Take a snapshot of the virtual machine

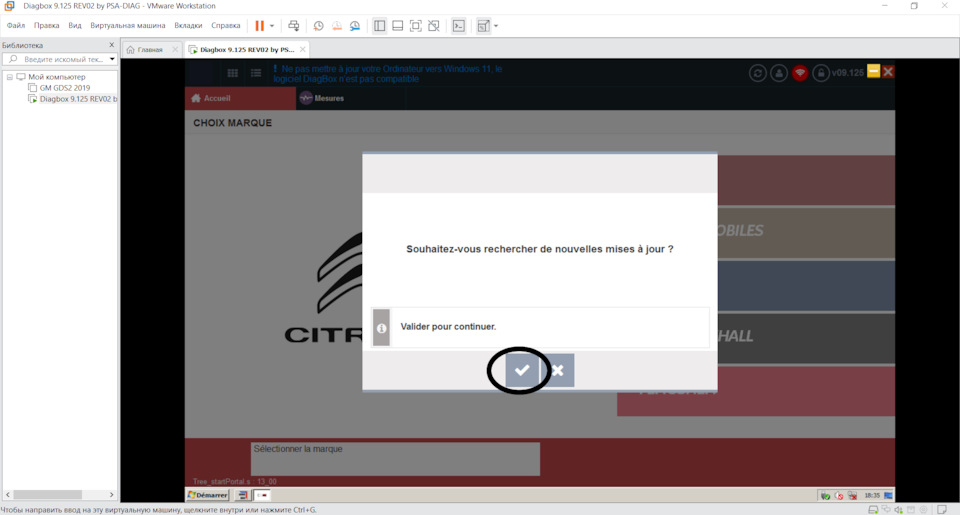318,26
